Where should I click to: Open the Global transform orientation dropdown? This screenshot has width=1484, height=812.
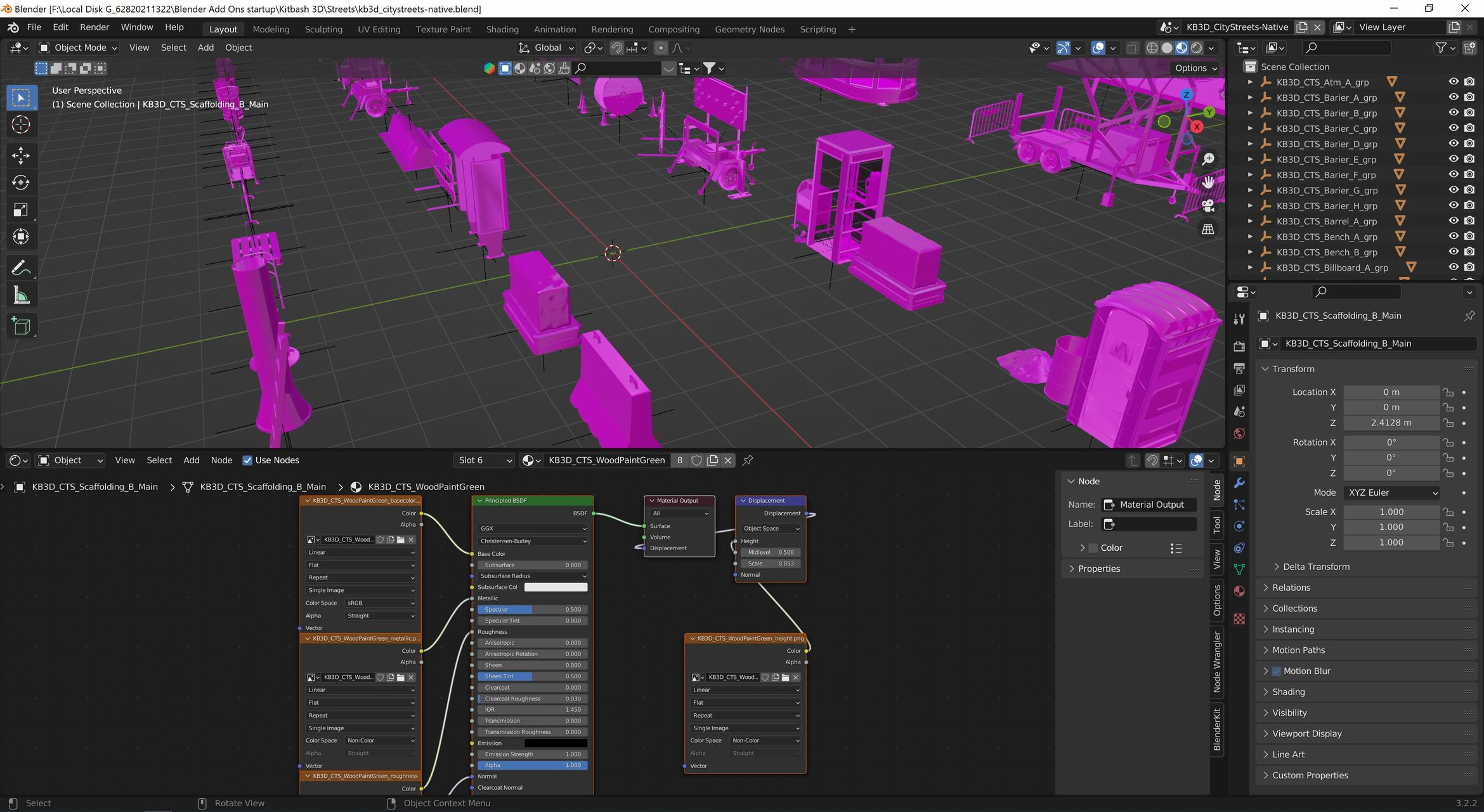point(547,48)
